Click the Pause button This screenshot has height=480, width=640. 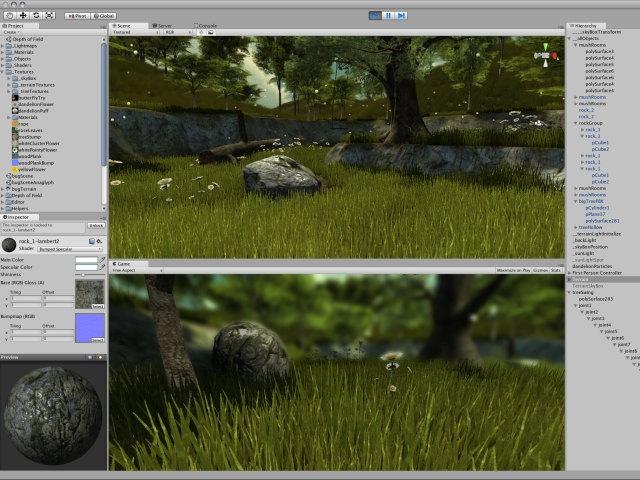(x=388, y=16)
